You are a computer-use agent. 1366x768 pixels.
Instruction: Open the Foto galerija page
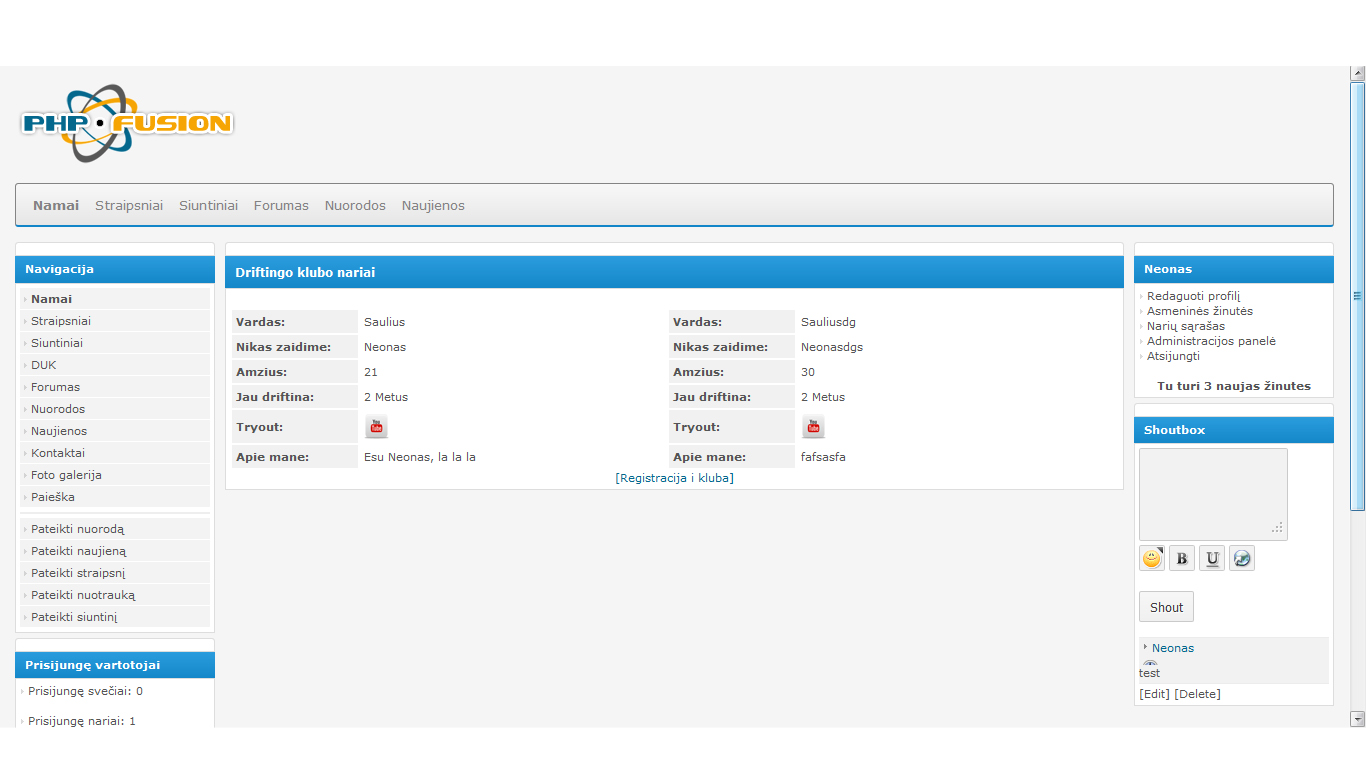coord(115,475)
